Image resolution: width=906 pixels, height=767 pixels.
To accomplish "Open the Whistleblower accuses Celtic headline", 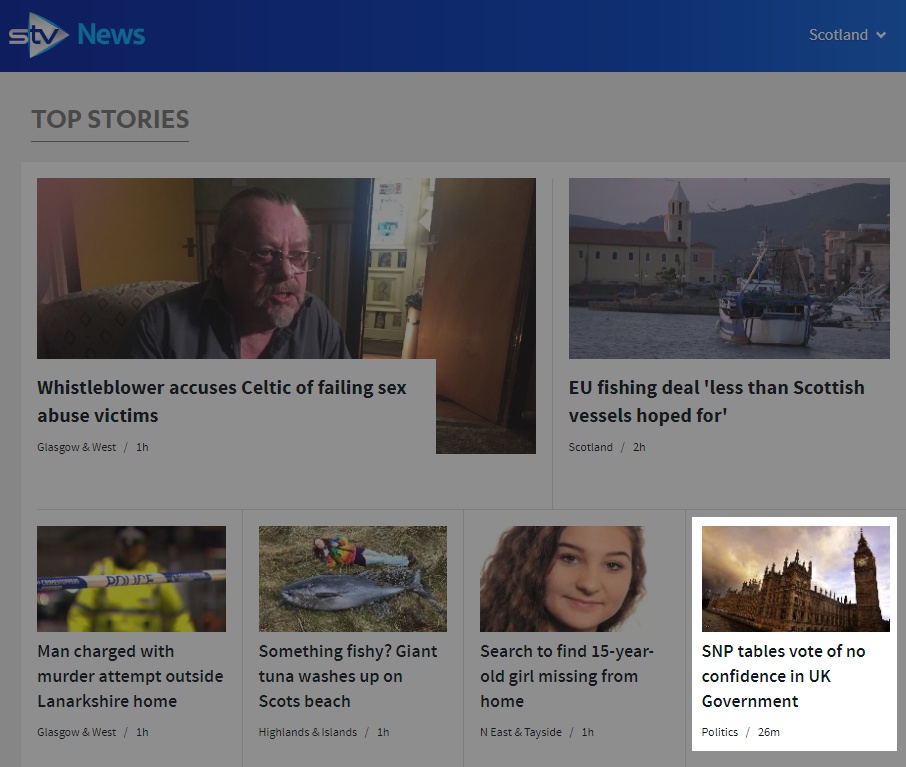I will (222, 401).
